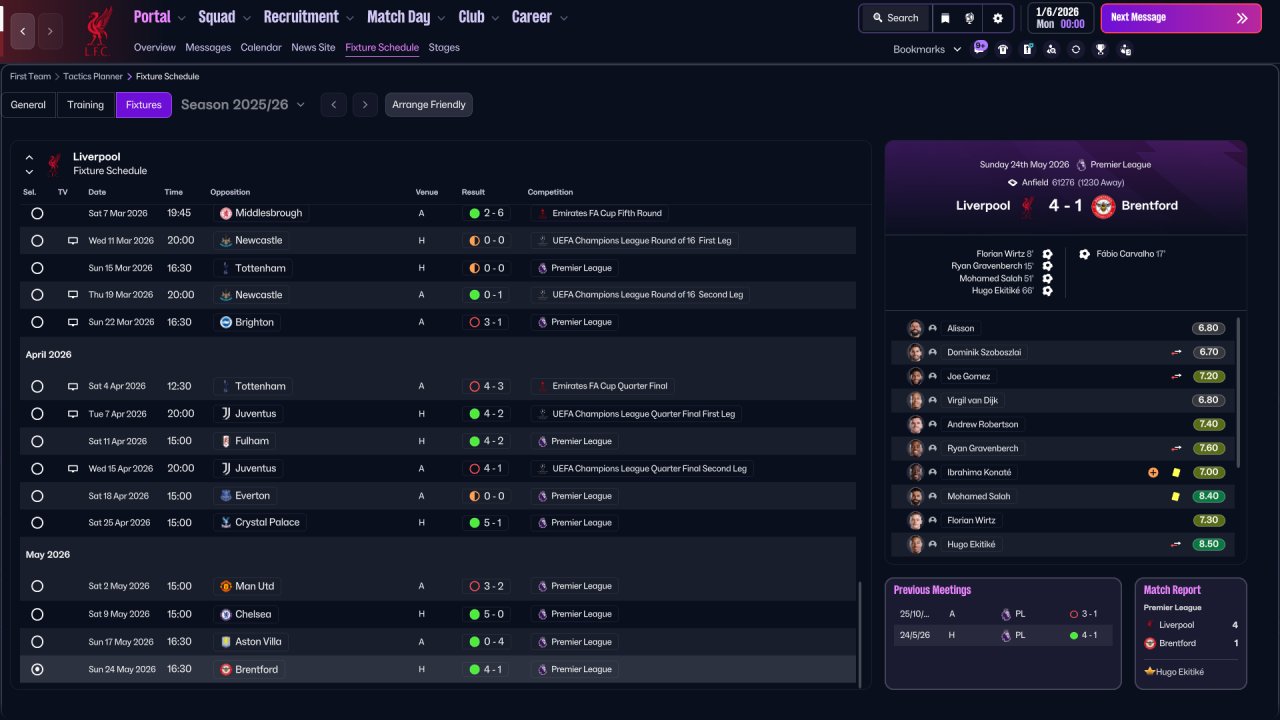
Task: Click the Juventus crest in 7 Apr row
Action: [x=226, y=414]
